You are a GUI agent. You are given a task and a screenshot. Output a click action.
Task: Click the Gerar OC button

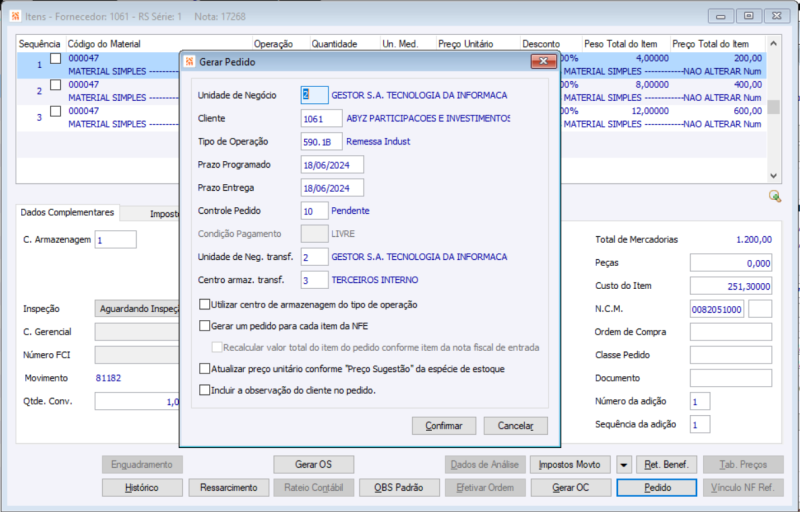[570, 488]
